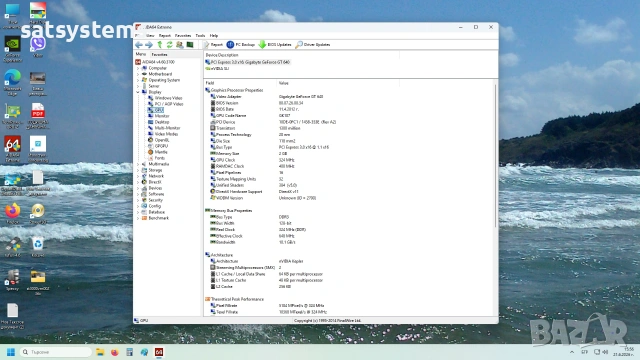Select the Monitor tree item
The image size is (640, 360).
point(159,116)
